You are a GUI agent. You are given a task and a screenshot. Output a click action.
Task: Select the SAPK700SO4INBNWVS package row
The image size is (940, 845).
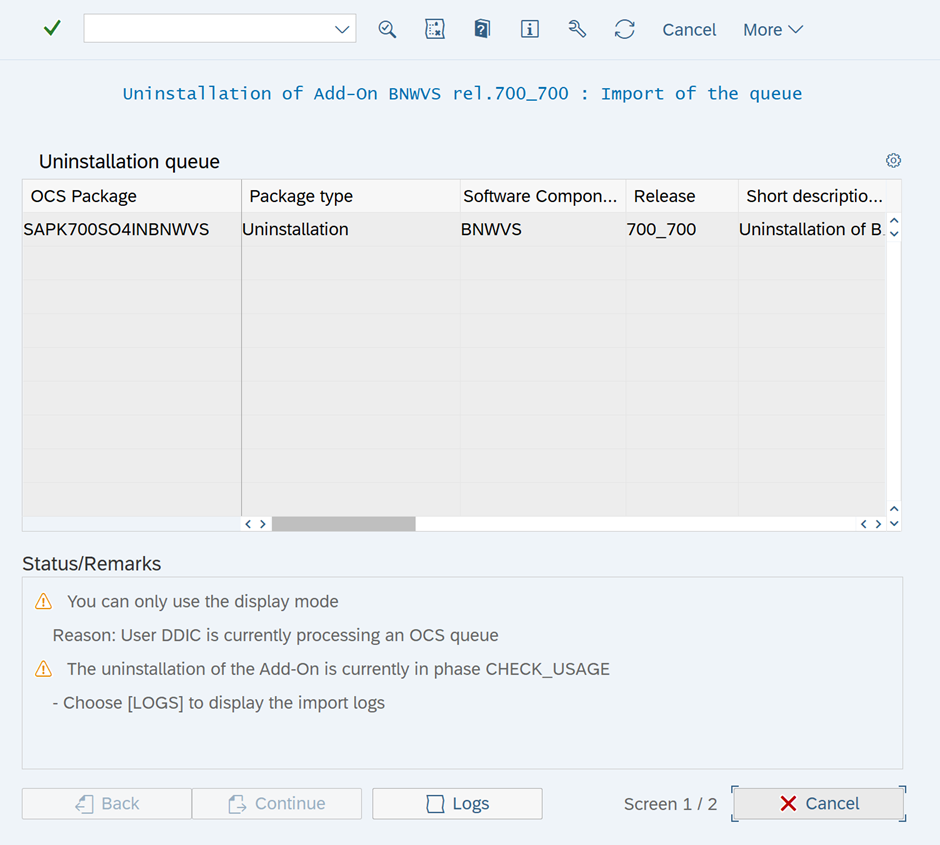click(x=116, y=229)
